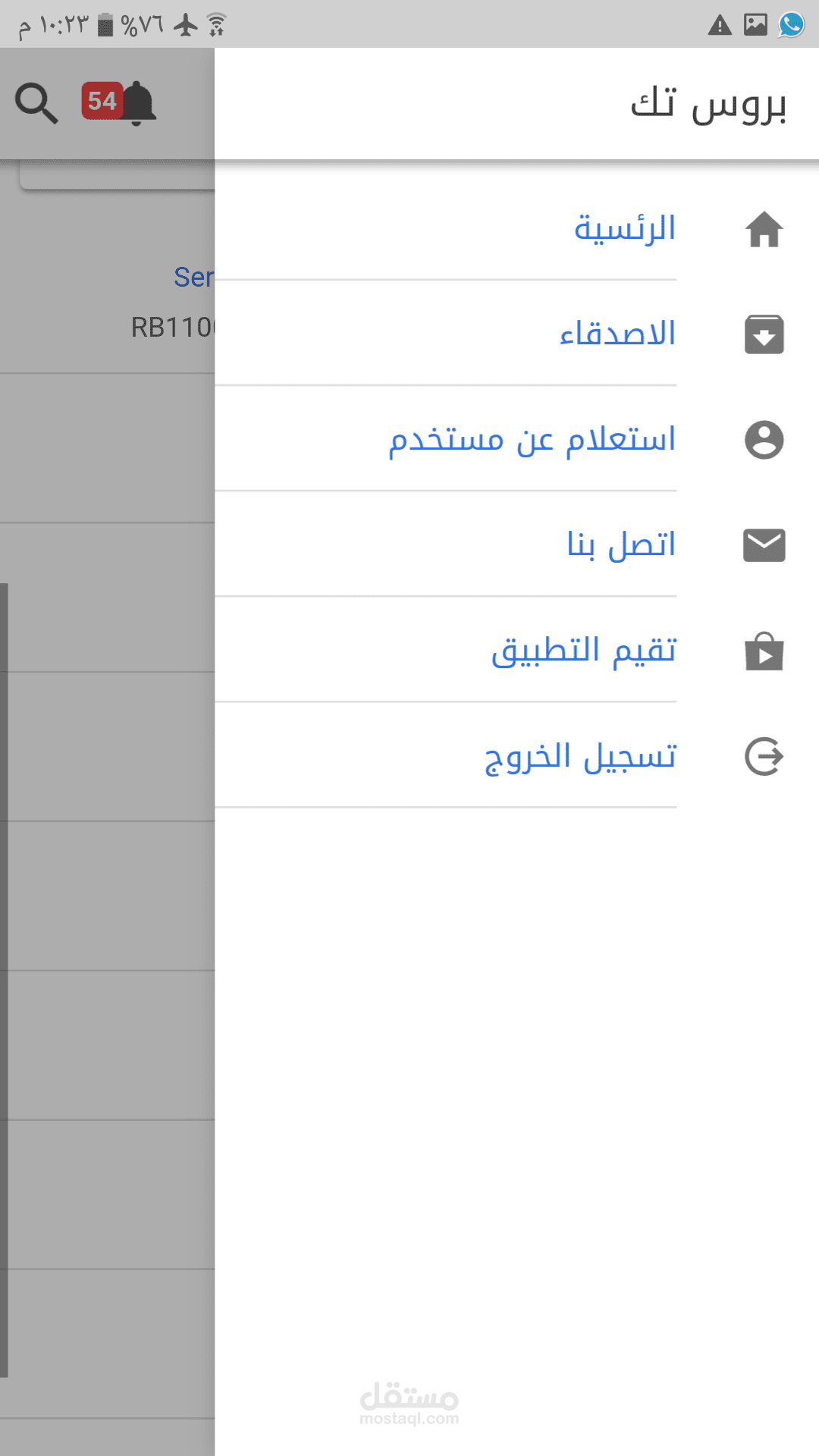Tap the picture notification status icon

point(755,25)
